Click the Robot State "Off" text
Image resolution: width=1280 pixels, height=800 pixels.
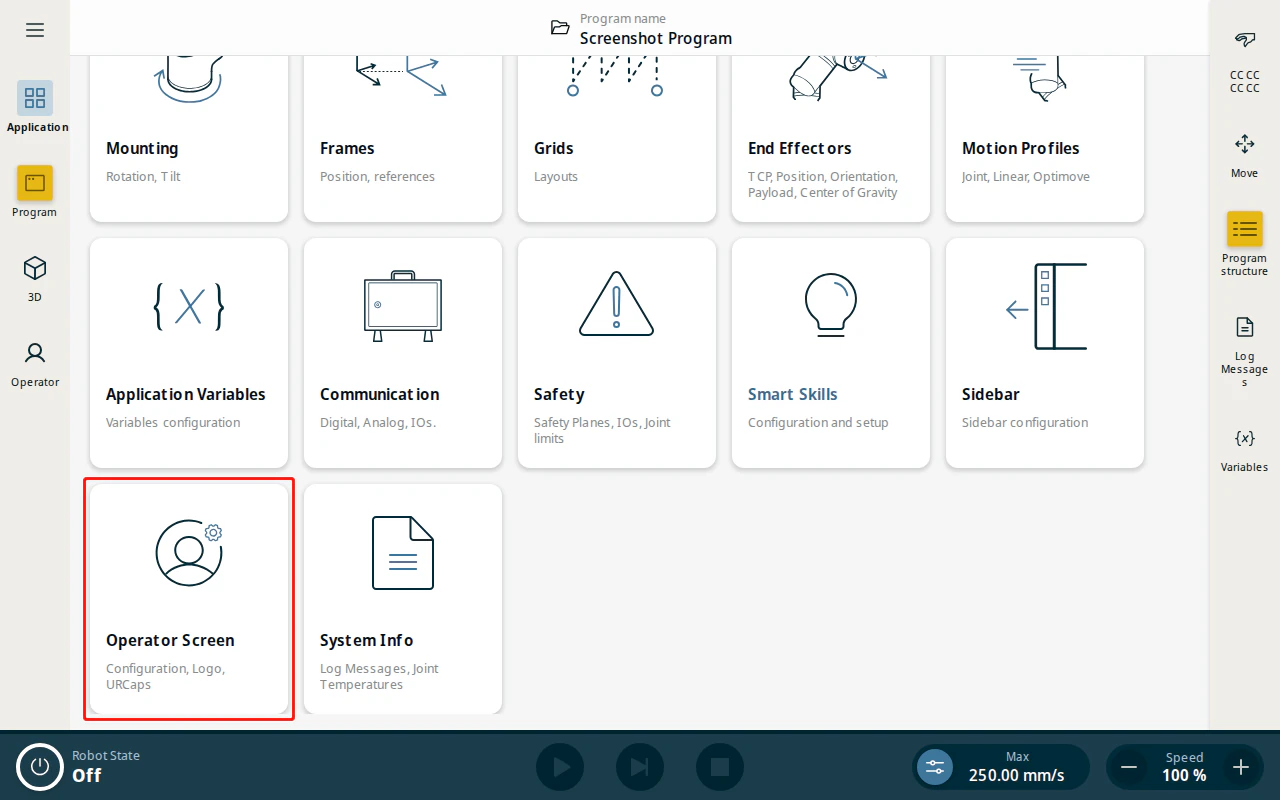87,775
